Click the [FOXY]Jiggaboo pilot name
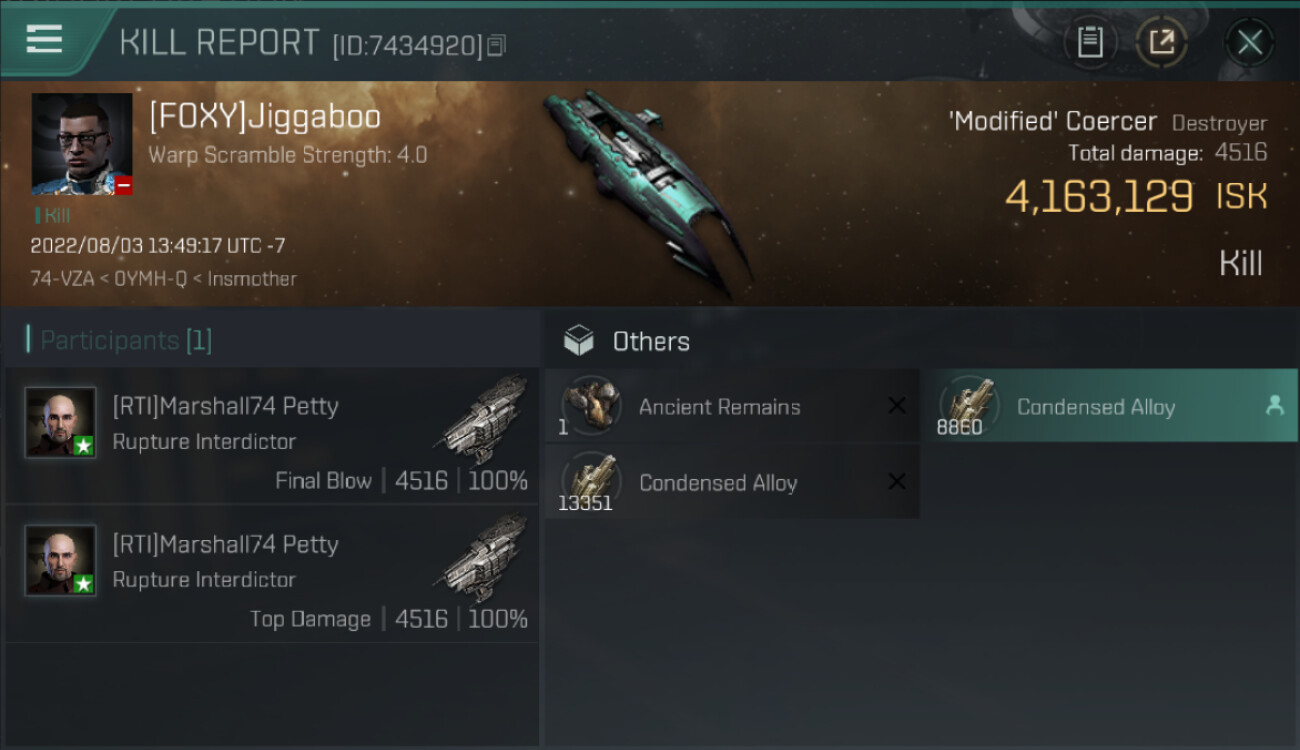The width and height of the screenshot is (1300, 750). point(265,117)
